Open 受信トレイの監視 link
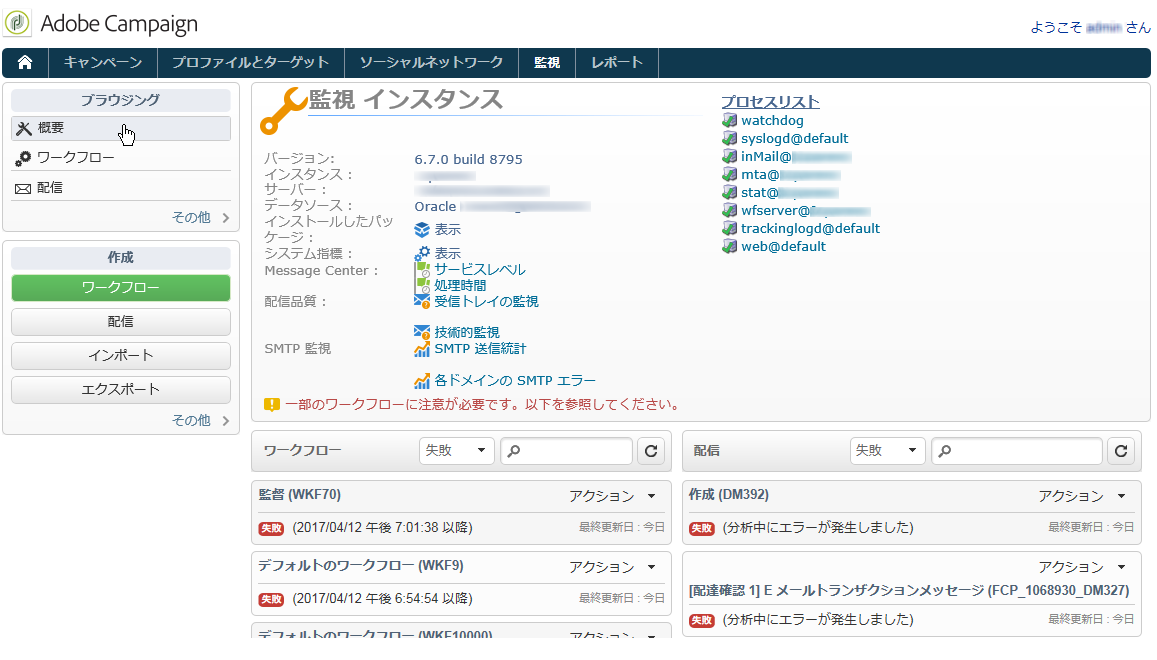Screen dimensions: 1157x660 click(486, 301)
